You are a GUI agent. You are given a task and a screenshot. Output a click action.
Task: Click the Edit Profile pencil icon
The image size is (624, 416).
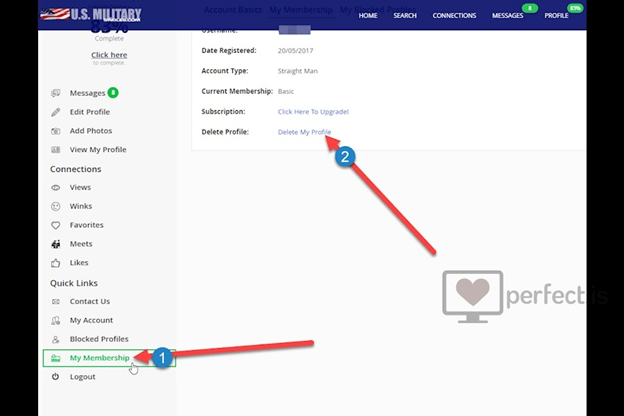[x=56, y=112]
